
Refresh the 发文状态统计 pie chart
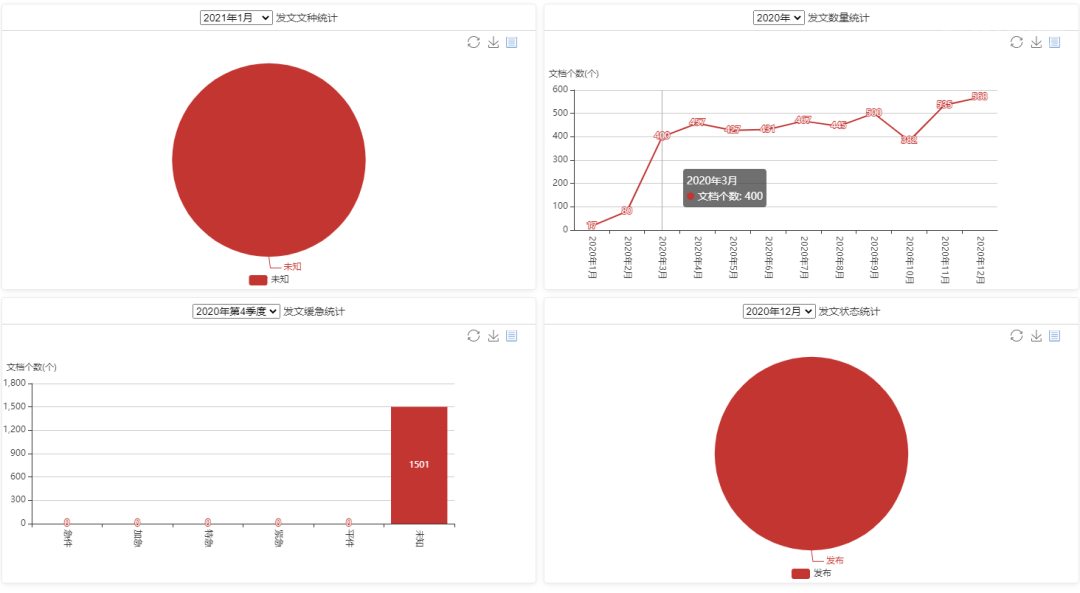click(1017, 336)
